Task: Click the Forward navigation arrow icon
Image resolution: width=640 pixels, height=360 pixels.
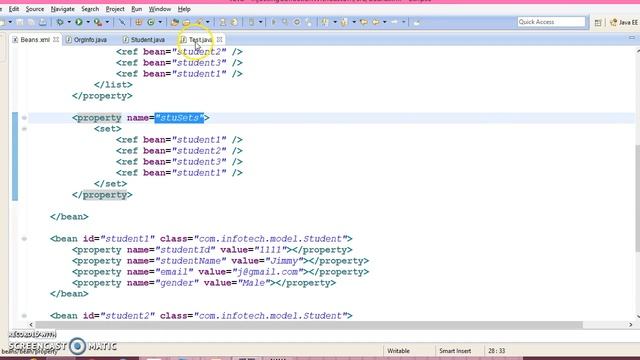Action: (x=395, y=22)
